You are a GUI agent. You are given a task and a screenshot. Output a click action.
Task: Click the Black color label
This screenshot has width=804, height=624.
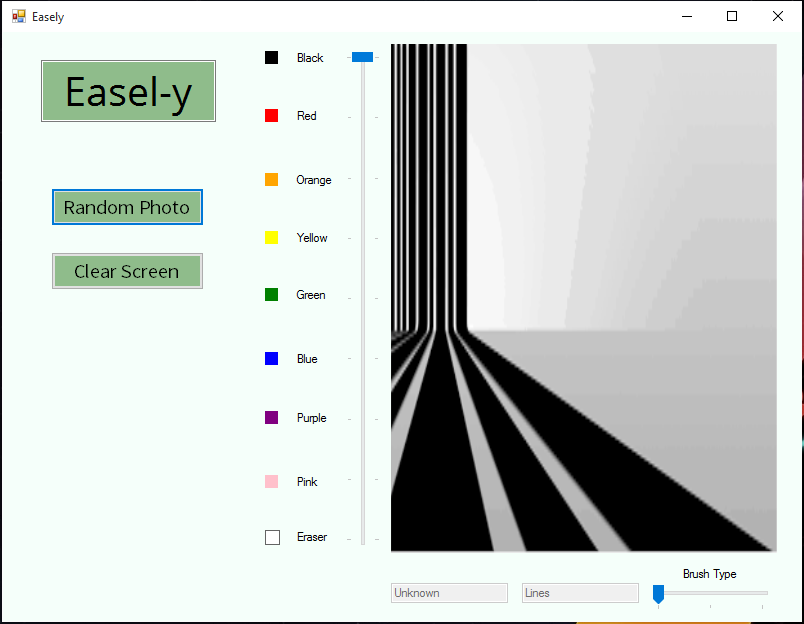(310, 58)
